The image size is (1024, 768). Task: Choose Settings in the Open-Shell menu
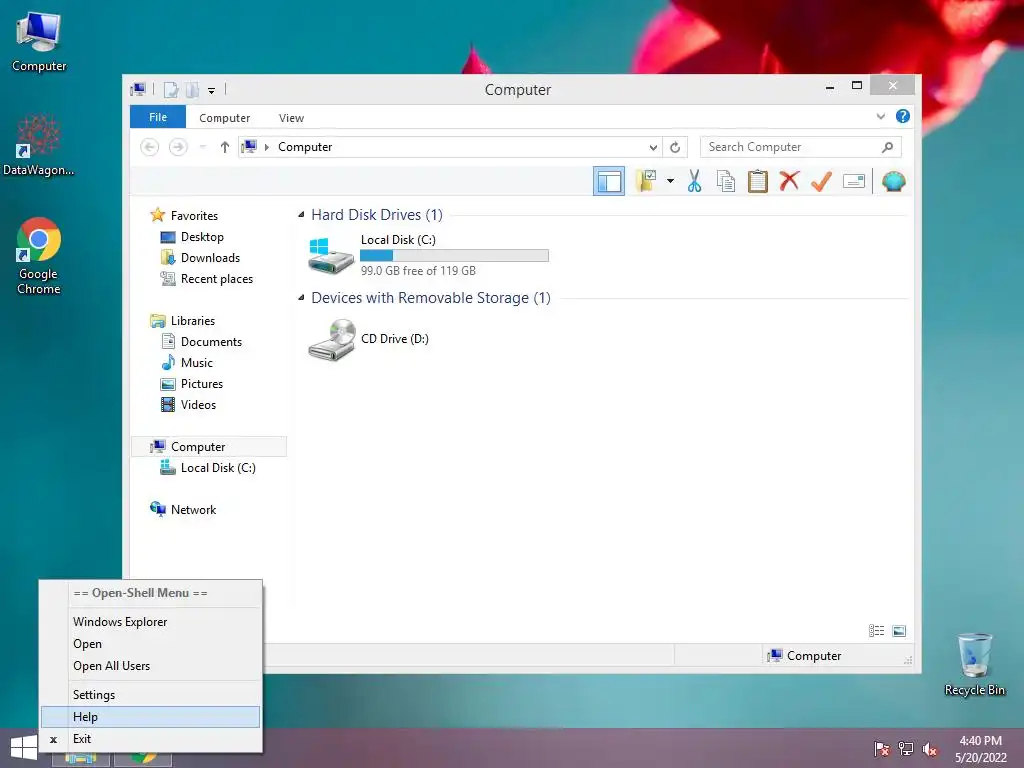150,695
